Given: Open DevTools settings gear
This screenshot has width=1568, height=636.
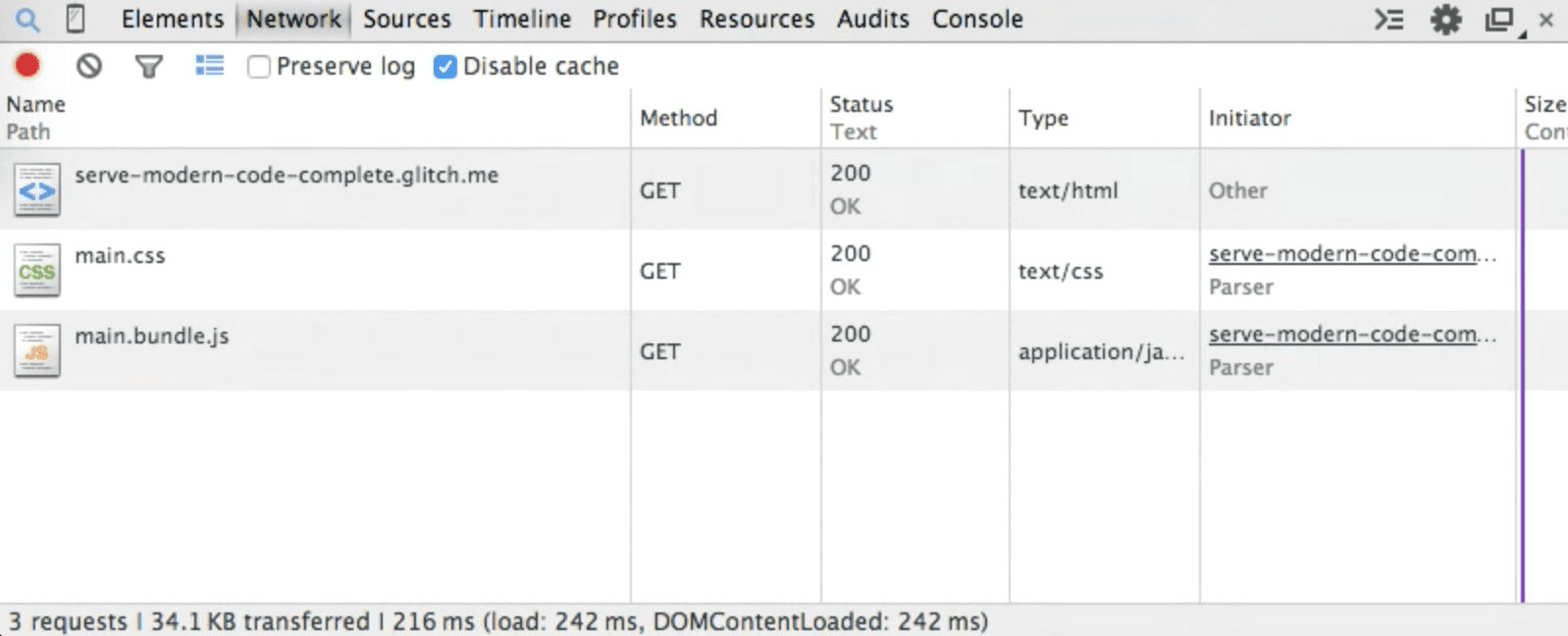Looking at the screenshot, I should [x=1444, y=19].
